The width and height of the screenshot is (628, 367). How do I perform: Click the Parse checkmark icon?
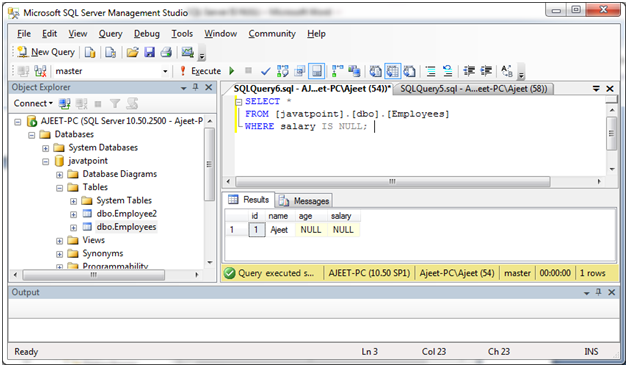pyautogui.click(x=265, y=71)
